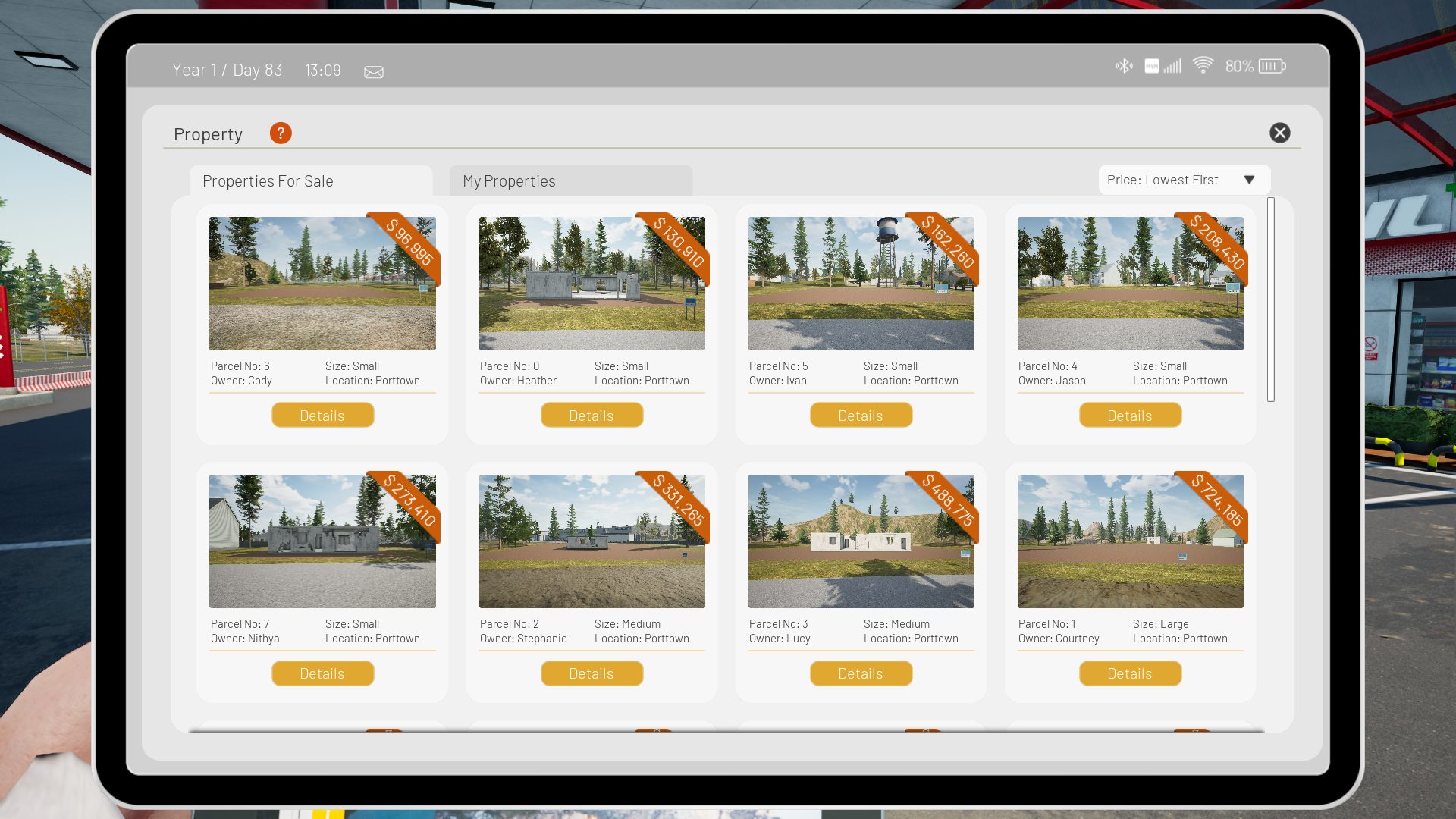Click the battery indicator icon
Image resolution: width=1456 pixels, height=819 pixels.
[x=1272, y=66]
